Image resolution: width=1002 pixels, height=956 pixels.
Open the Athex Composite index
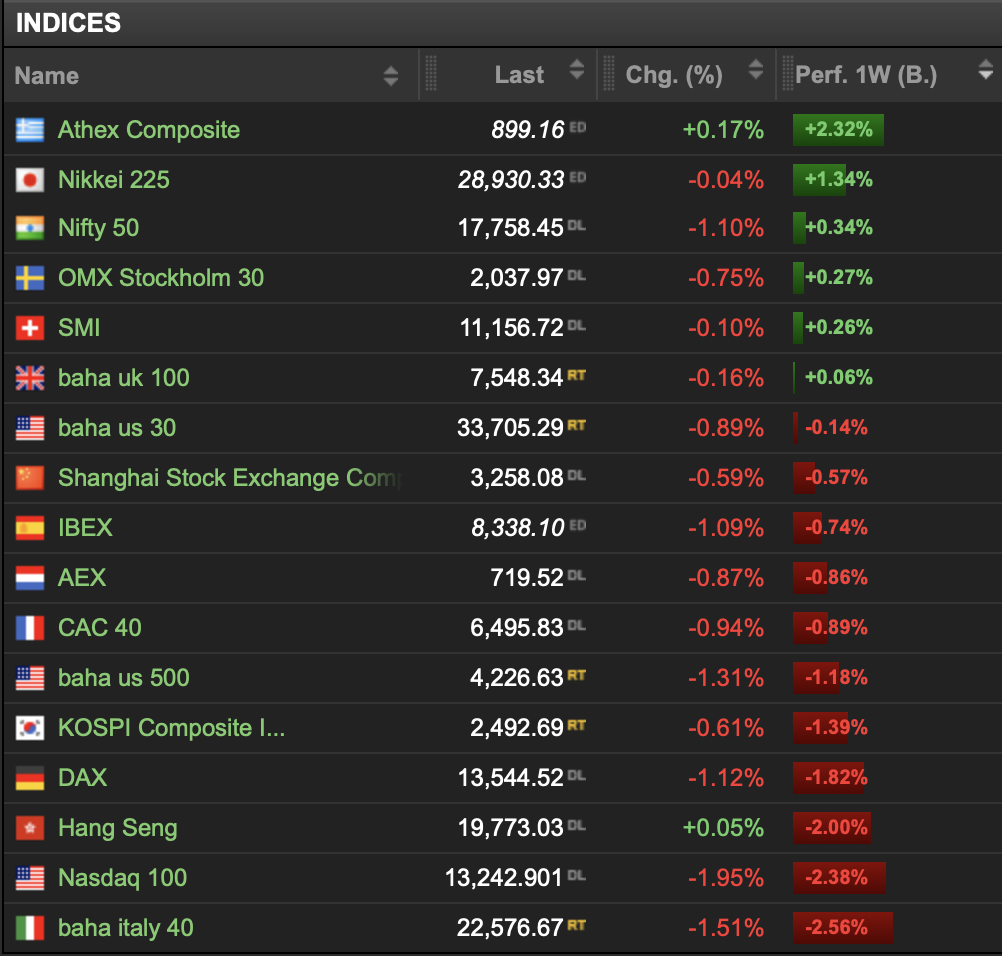point(149,130)
